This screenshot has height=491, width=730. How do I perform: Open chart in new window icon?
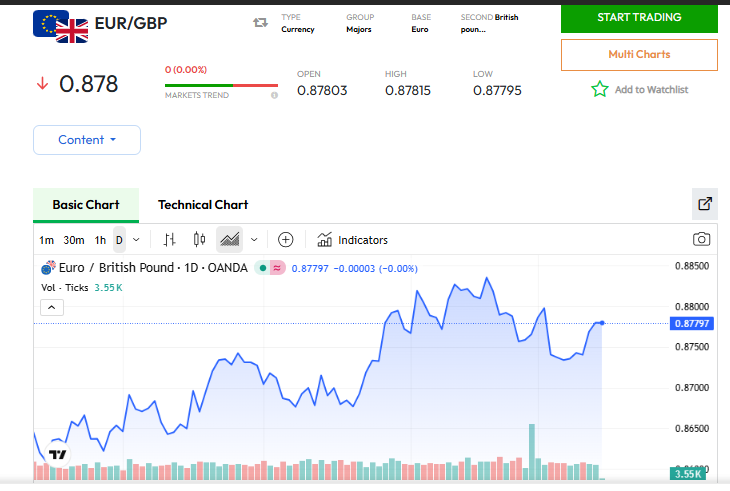(x=705, y=204)
